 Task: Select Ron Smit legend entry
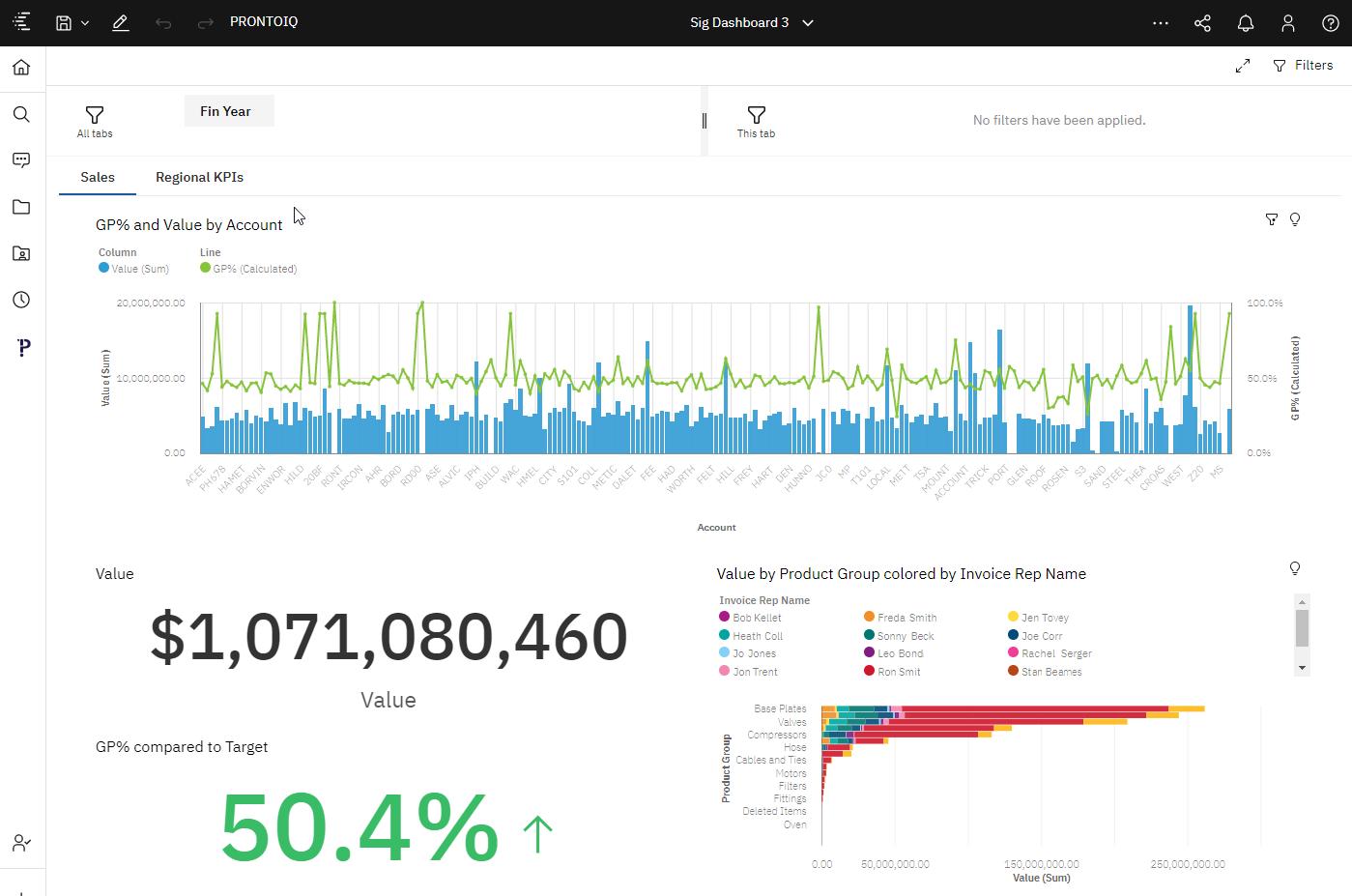pyautogui.click(x=892, y=672)
